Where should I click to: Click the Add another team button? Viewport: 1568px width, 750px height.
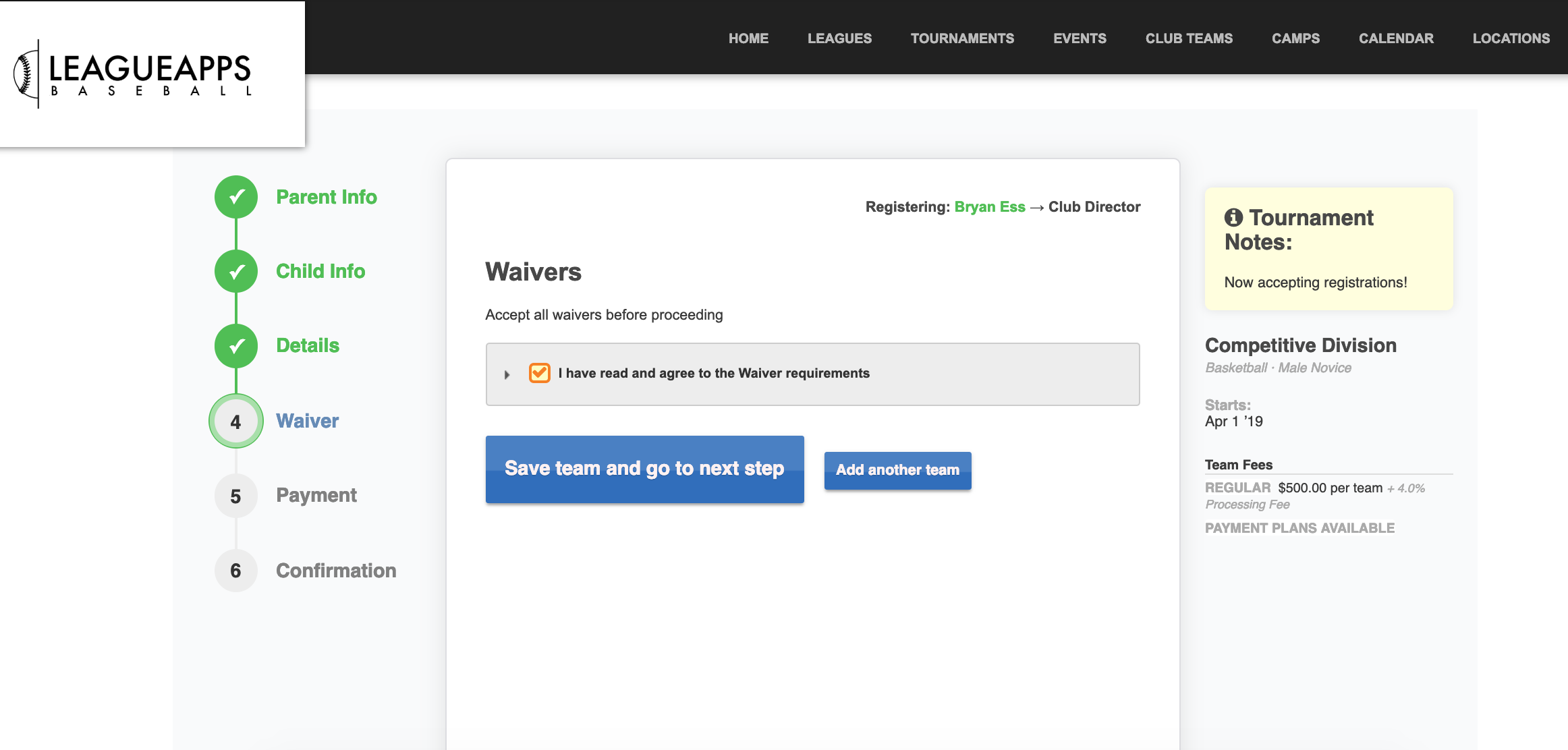click(897, 470)
